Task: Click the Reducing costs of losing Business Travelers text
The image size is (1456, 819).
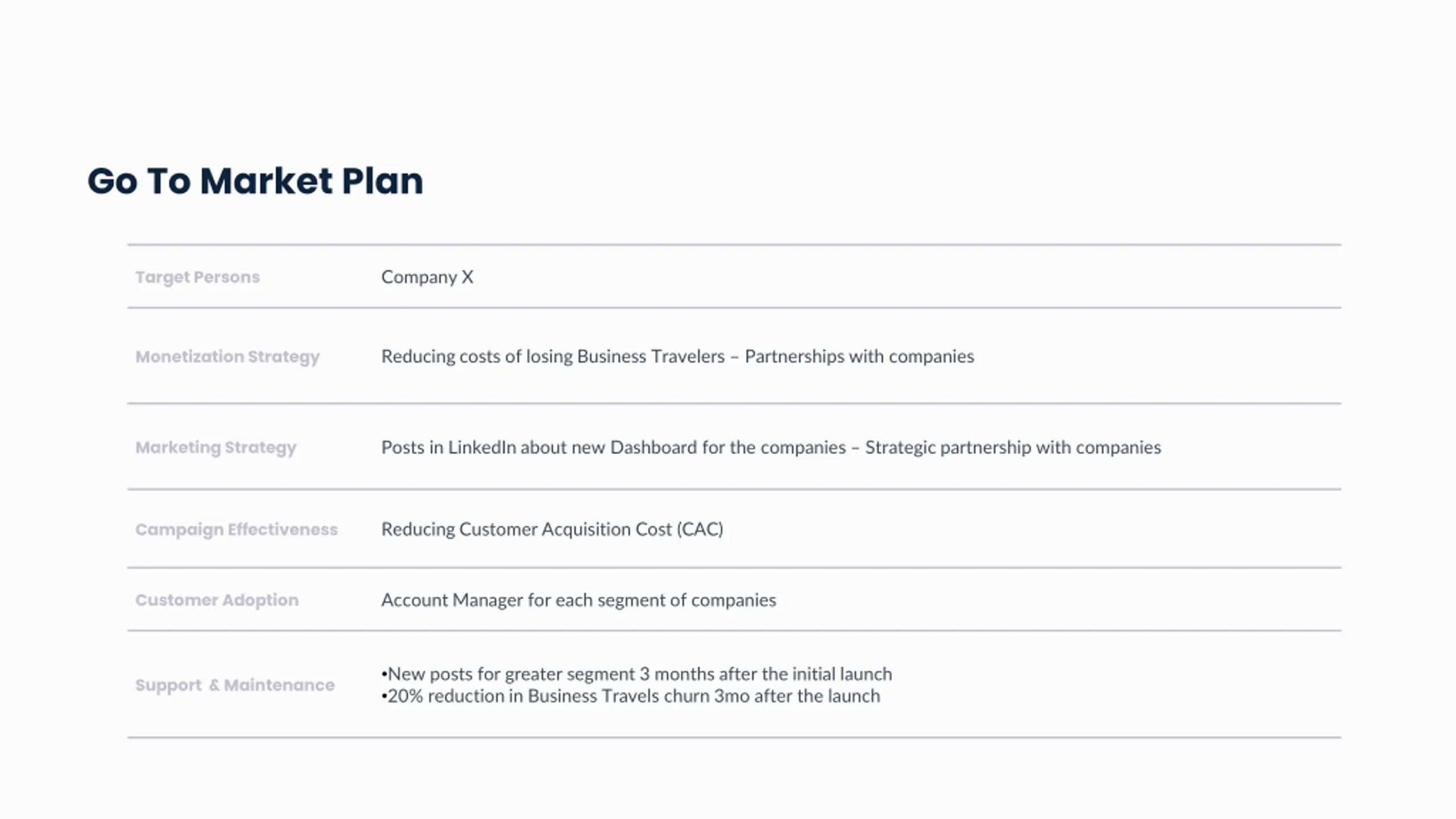Action: click(x=553, y=357)
